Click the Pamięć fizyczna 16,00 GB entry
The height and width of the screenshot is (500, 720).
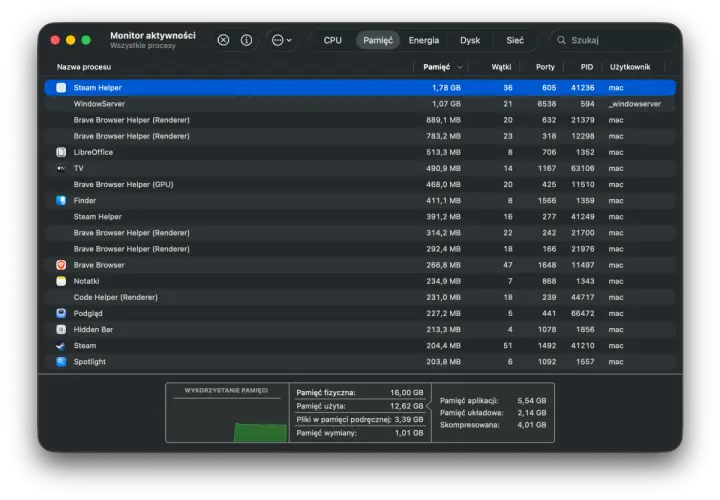pos(360,393)
